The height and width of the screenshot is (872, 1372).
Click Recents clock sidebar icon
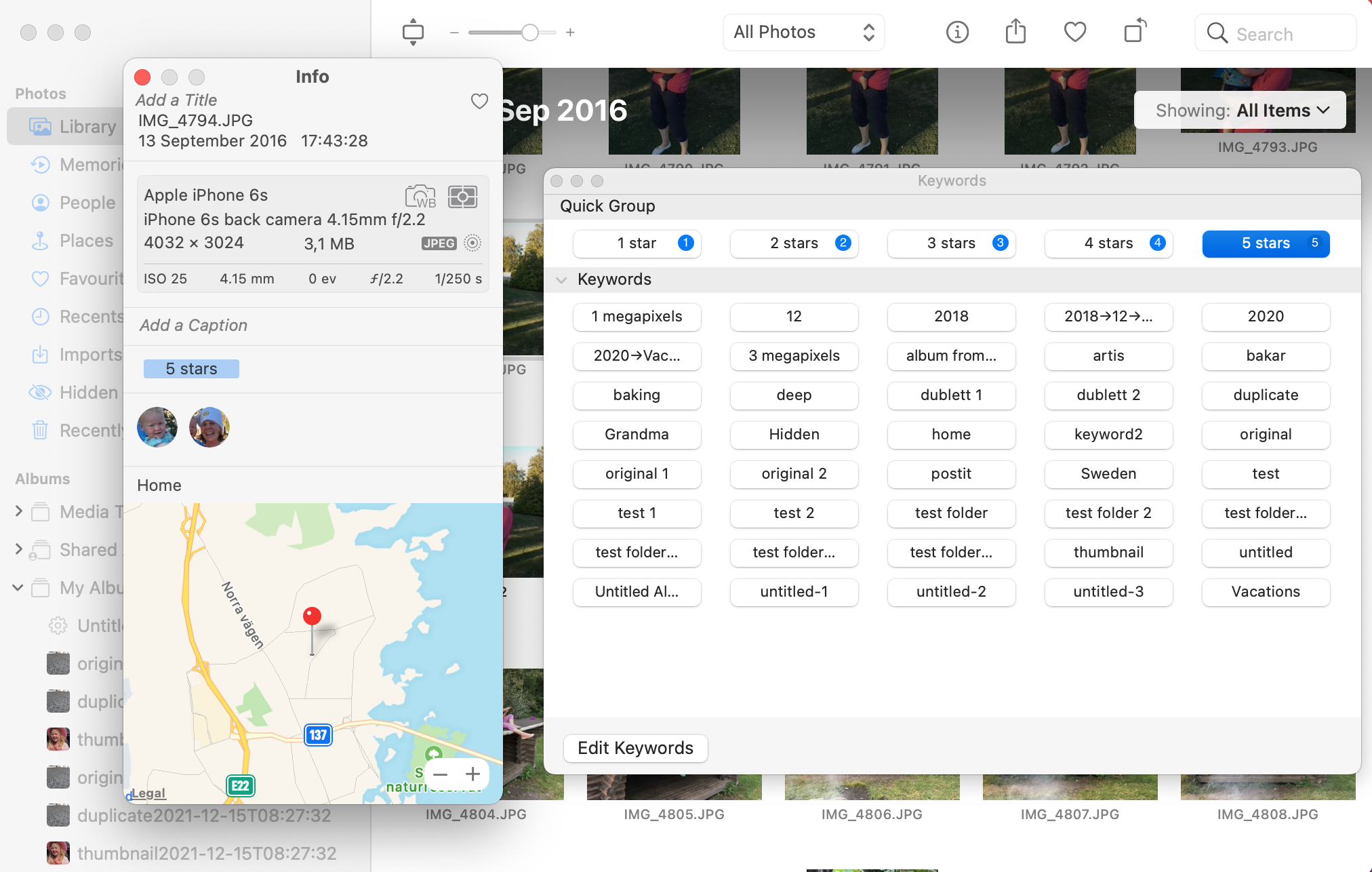(x=40, y=316)
